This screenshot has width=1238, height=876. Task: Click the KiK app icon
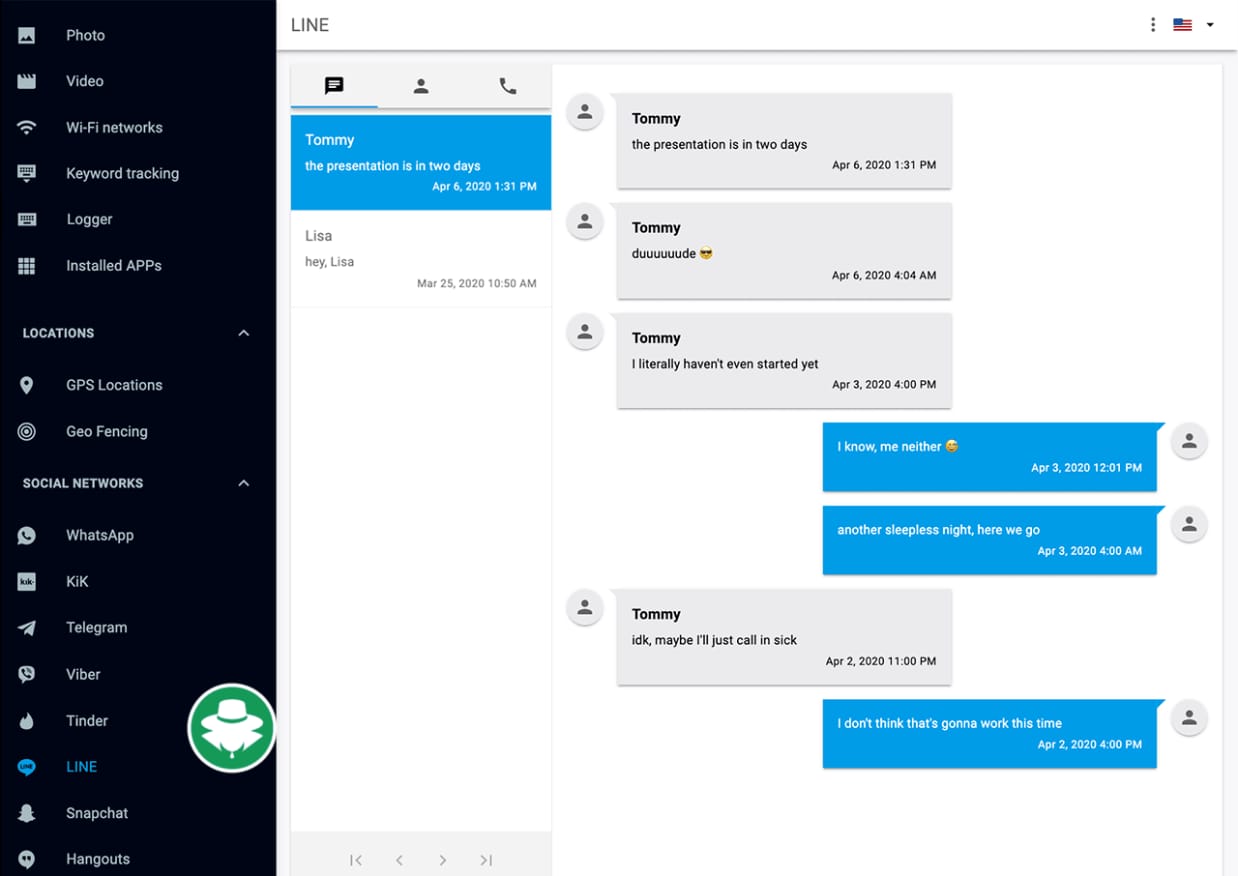point(26,581)
